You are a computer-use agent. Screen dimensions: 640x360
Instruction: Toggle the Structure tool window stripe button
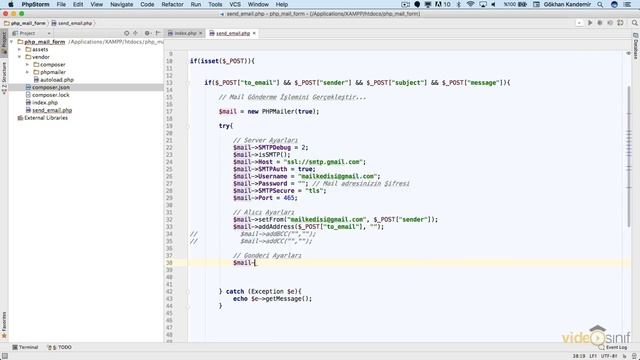[x=4, y=78]
